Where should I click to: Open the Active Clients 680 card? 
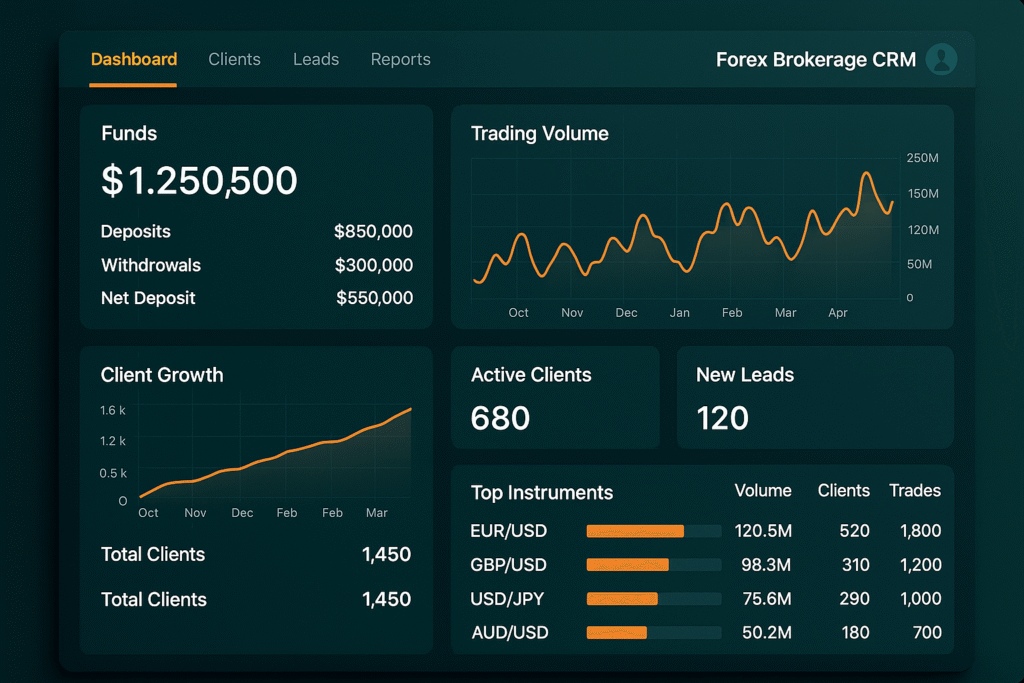click(555, 397)
